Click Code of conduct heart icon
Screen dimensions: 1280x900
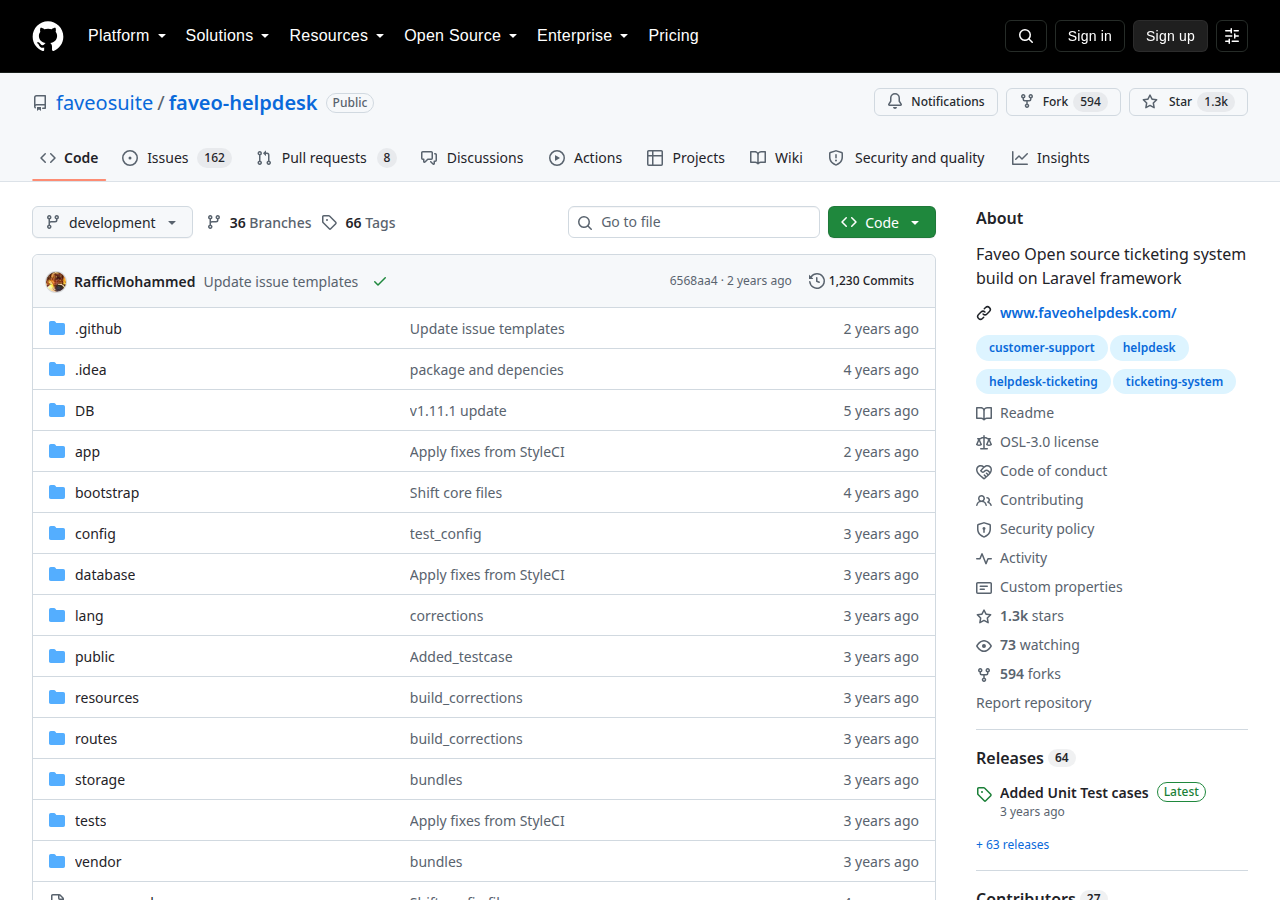[x=984, y=471]
